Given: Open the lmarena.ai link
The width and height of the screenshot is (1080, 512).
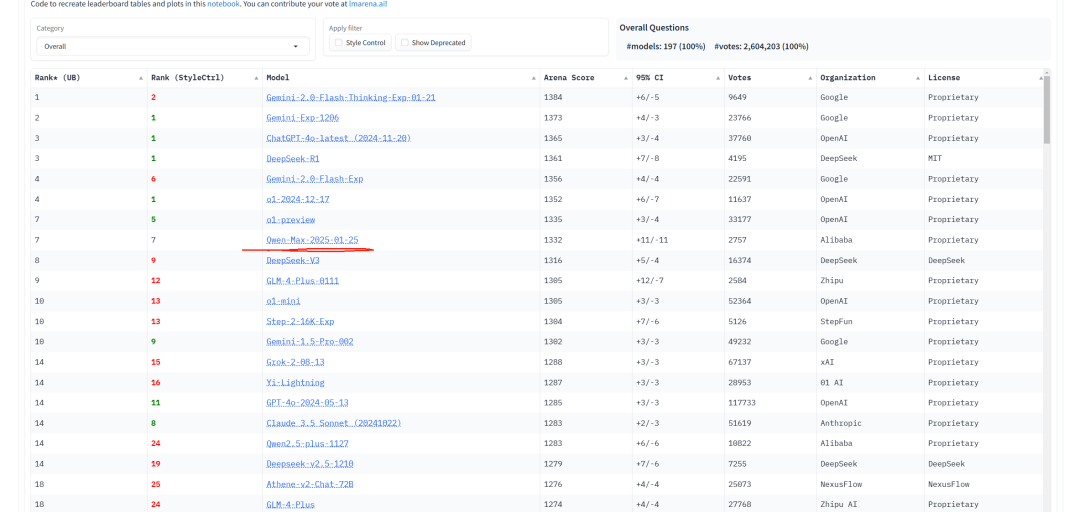Looking at the screenshot, I should [350, 4].
